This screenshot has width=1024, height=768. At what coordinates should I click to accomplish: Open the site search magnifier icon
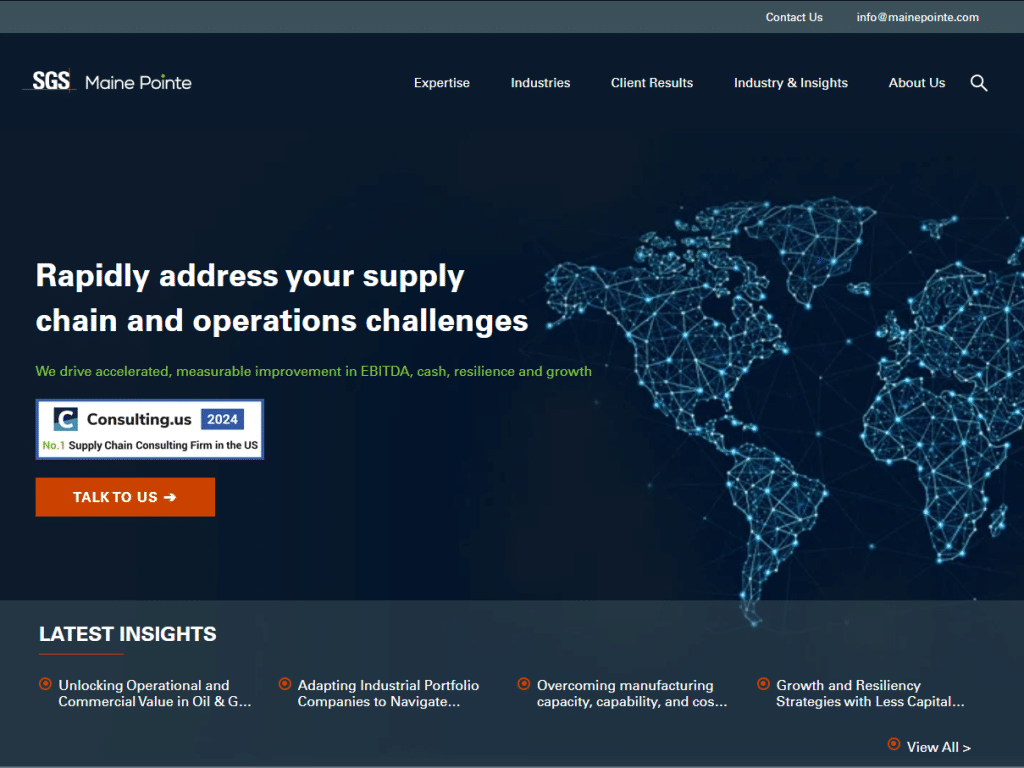click(x=978, y=83)
